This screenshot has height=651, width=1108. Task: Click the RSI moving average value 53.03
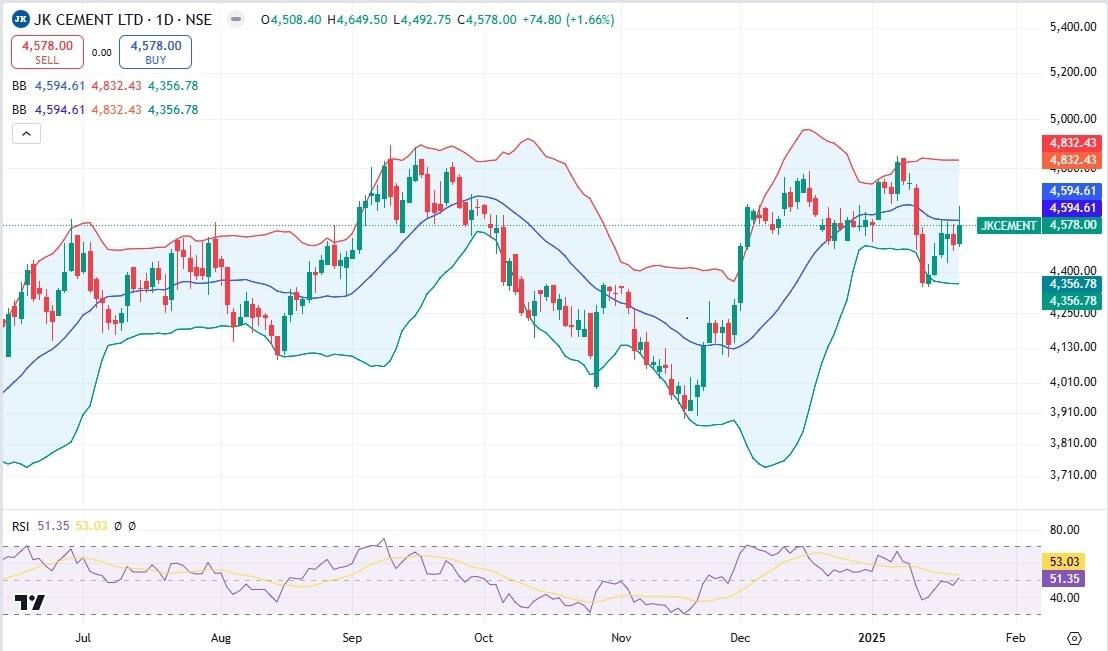(x=91, y=526)
